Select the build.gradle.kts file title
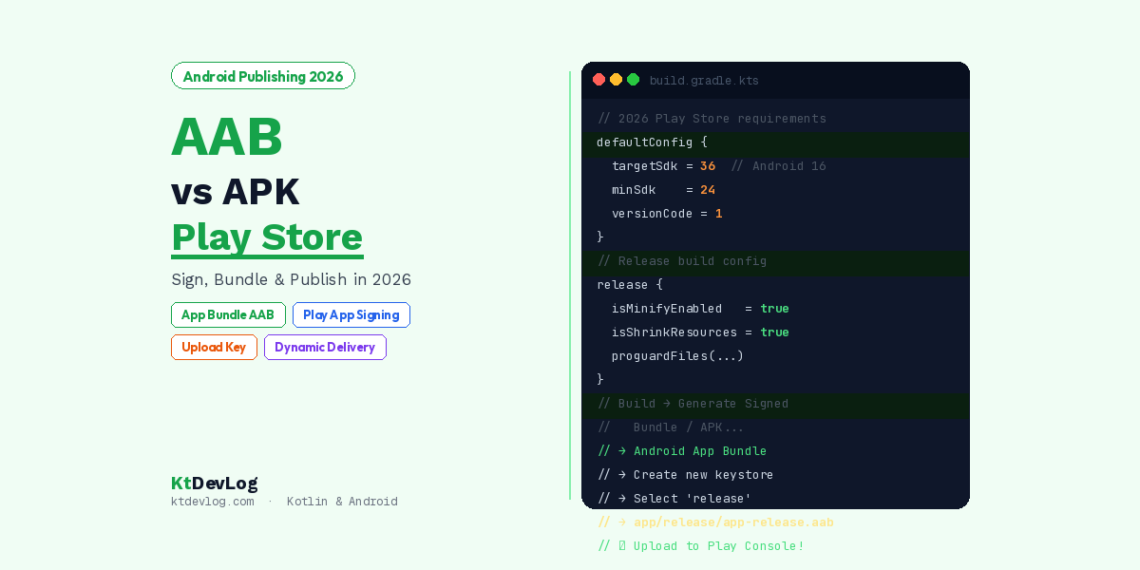 [704, 81]
